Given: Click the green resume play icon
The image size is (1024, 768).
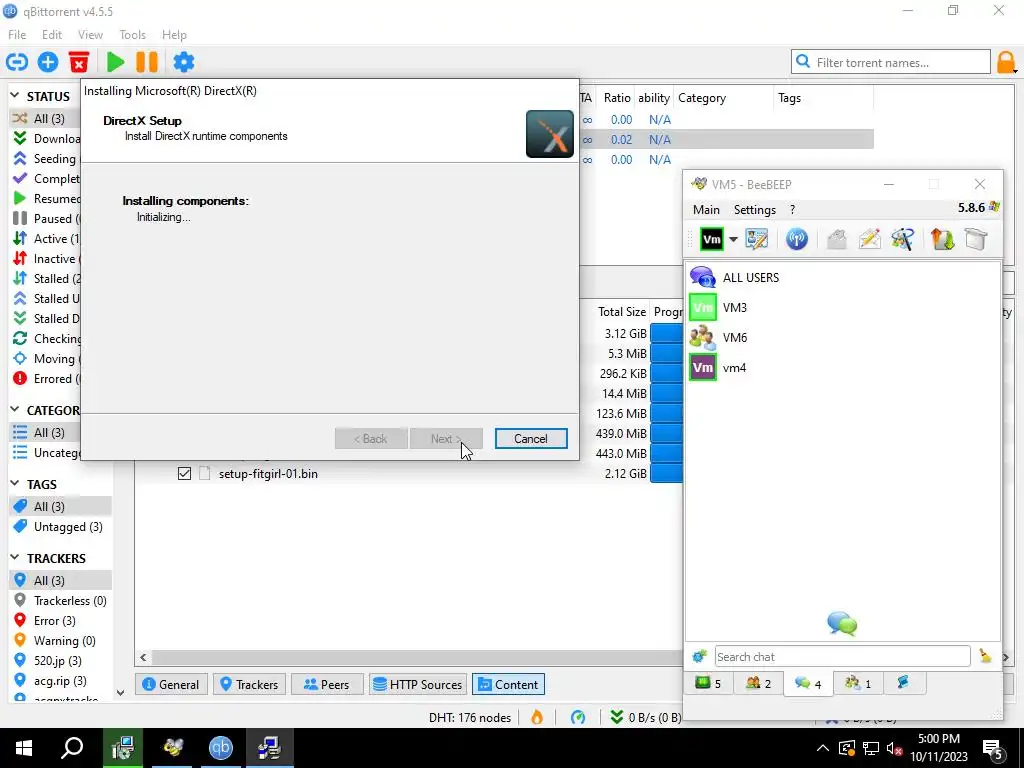Looking at the screenshot, I should (116, 62).
